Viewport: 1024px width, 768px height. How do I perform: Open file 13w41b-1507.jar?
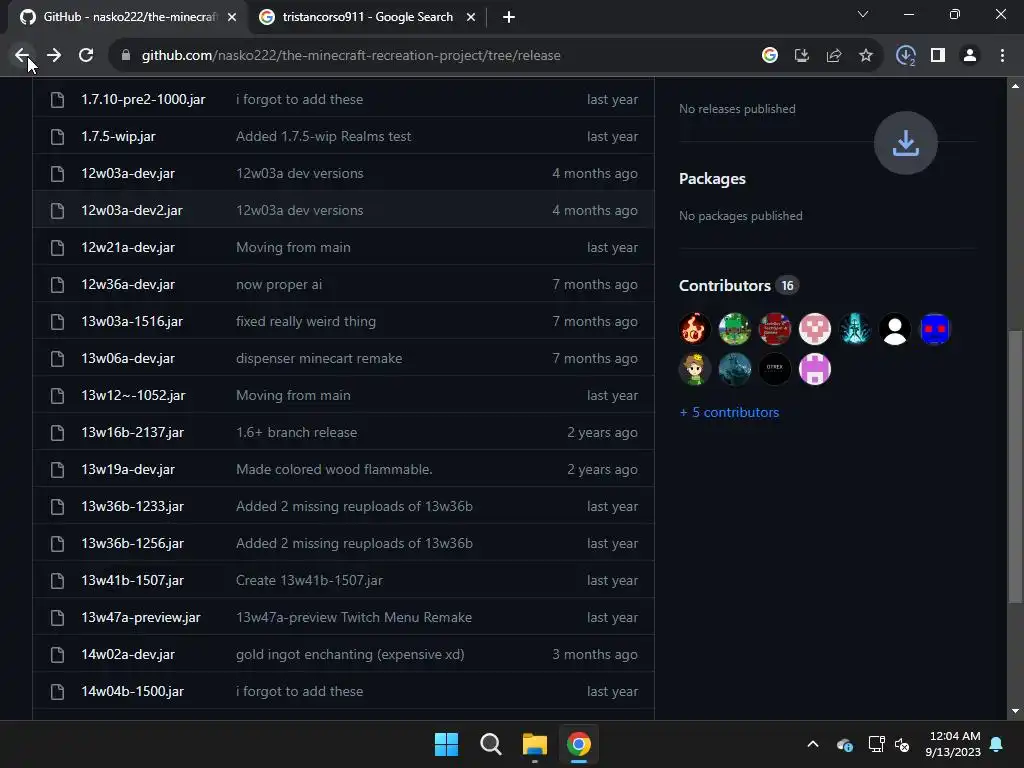[133, 581]
